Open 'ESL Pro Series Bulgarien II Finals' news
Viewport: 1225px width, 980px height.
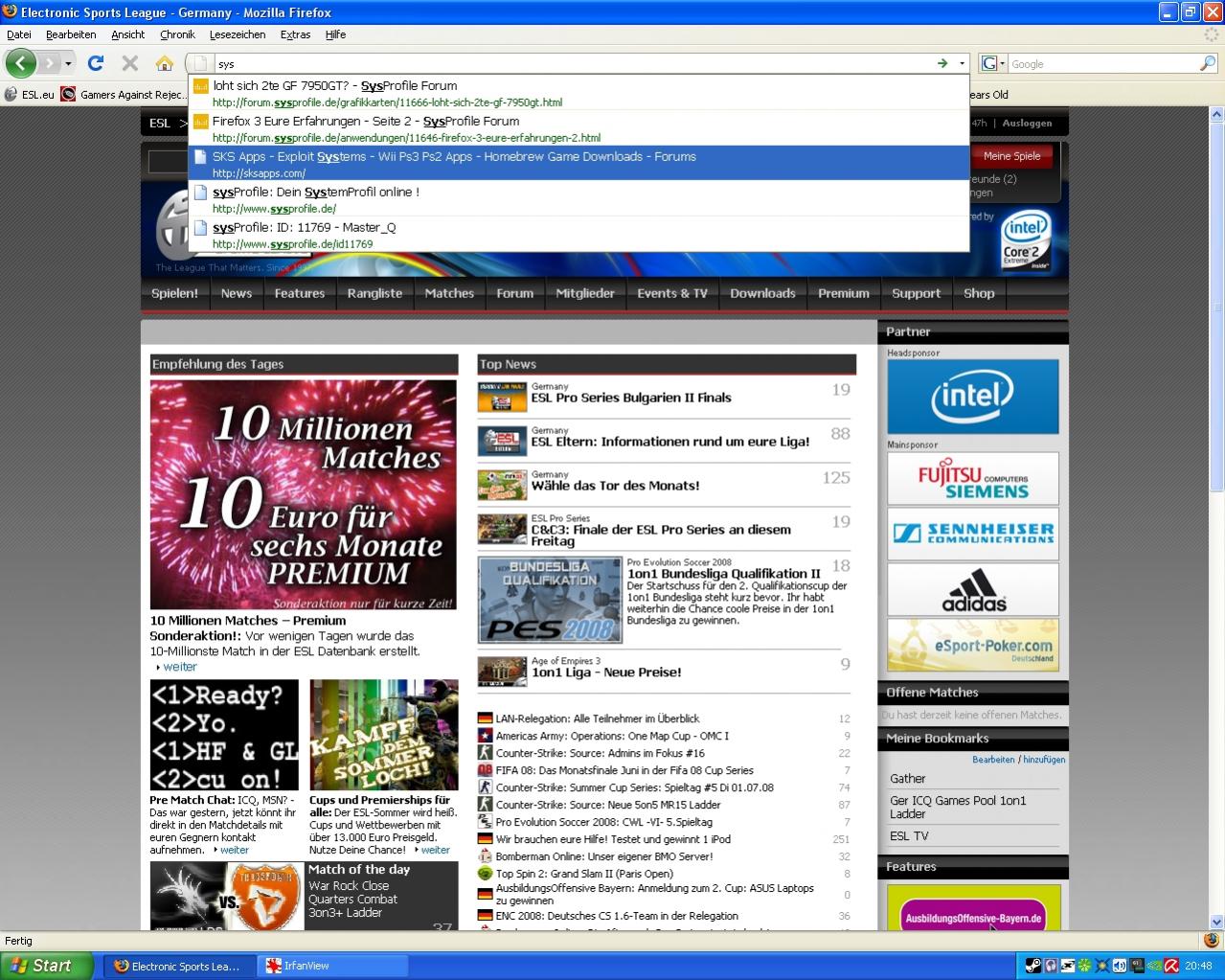631,398
